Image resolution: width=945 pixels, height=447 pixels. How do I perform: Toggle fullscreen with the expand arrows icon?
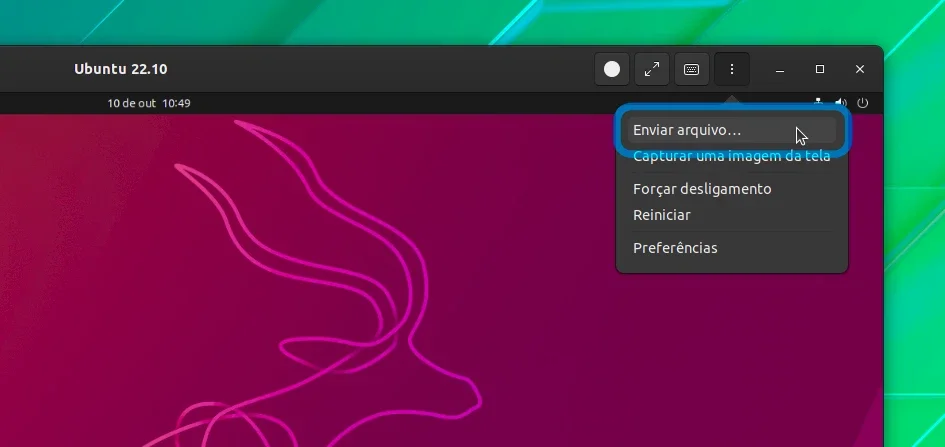651,69
